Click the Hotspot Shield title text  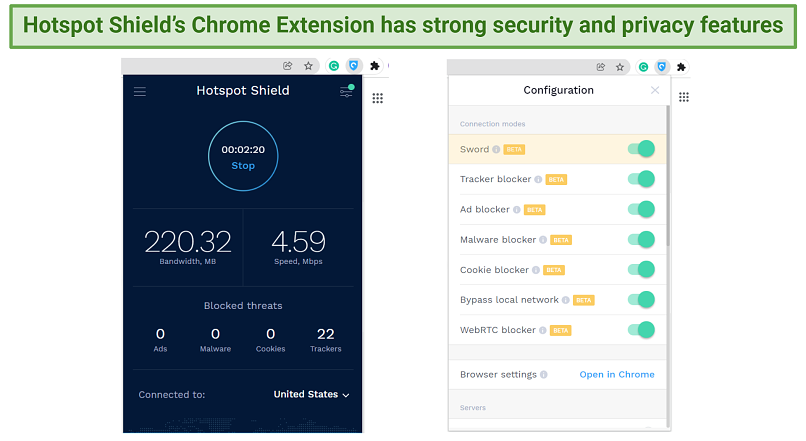[x=243, y=91]
